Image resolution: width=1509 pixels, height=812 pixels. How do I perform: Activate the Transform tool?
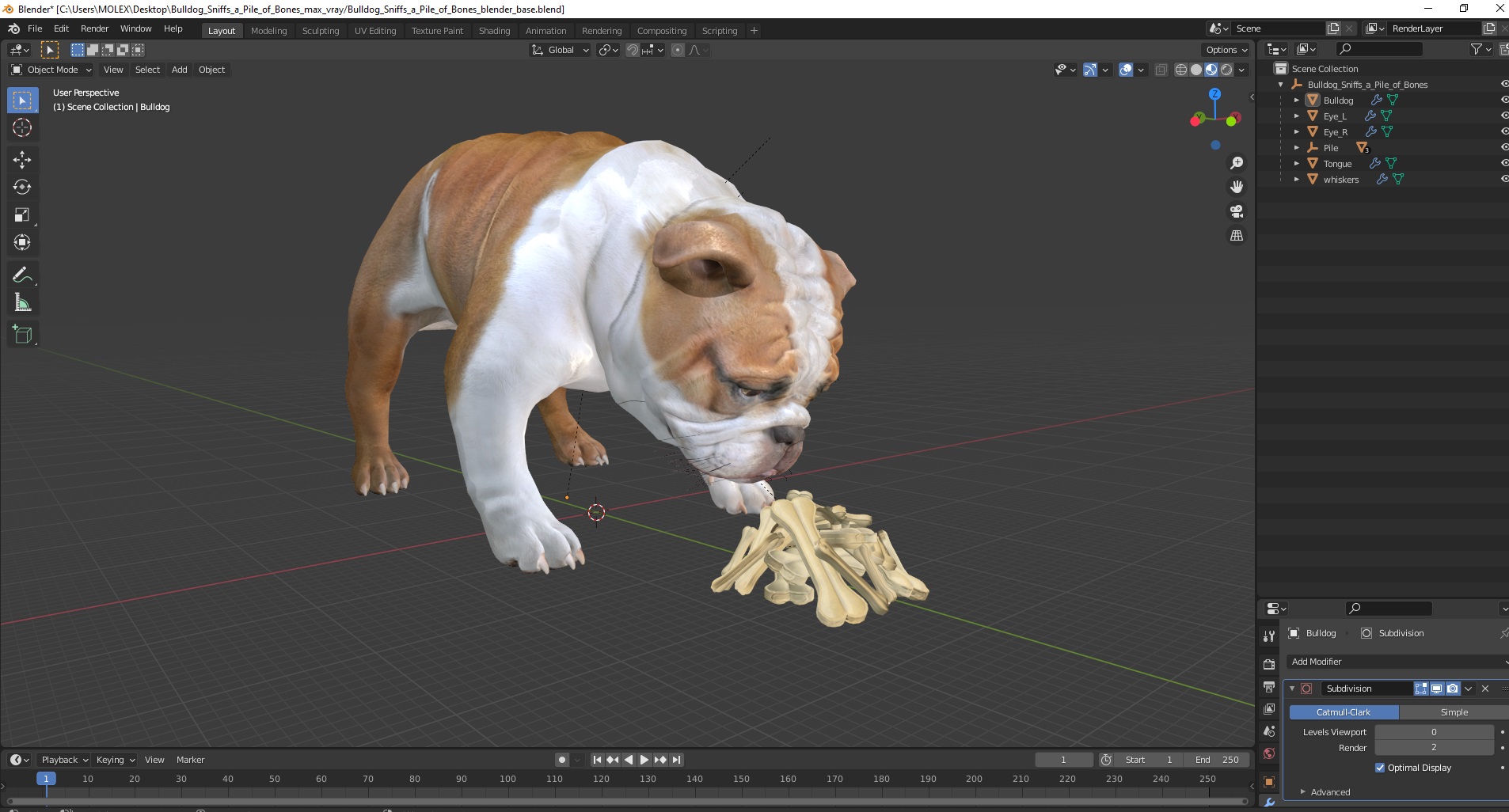coord(22,243)
